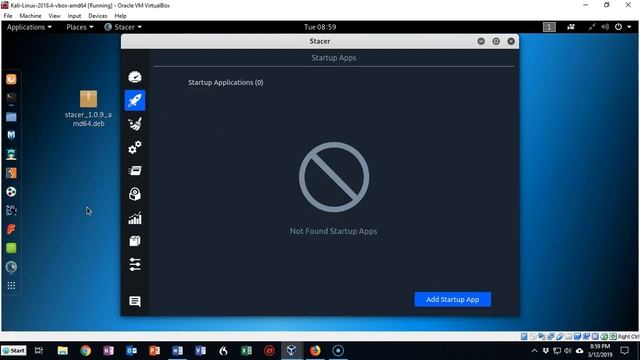
Task: Open Stacer Dashboard speedometer icon
Action: tap(135, 77)
